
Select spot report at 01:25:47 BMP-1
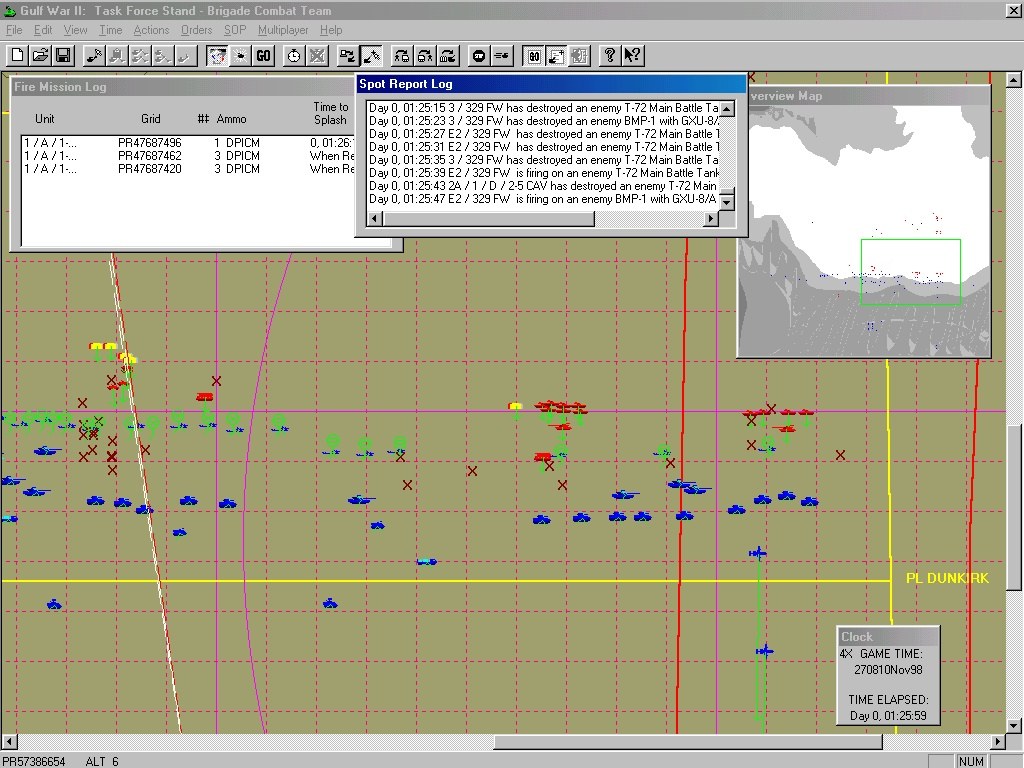(x=543, y=199)
